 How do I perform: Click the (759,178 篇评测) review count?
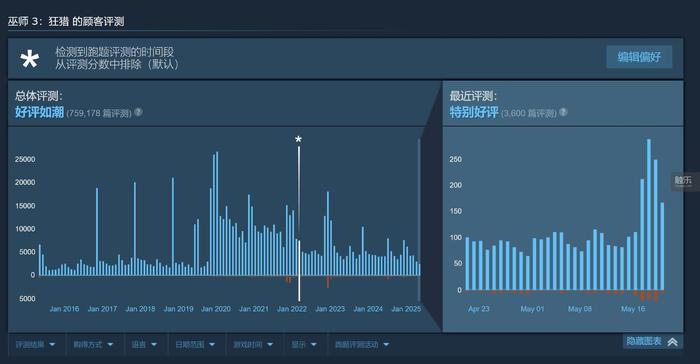(99, 113)
